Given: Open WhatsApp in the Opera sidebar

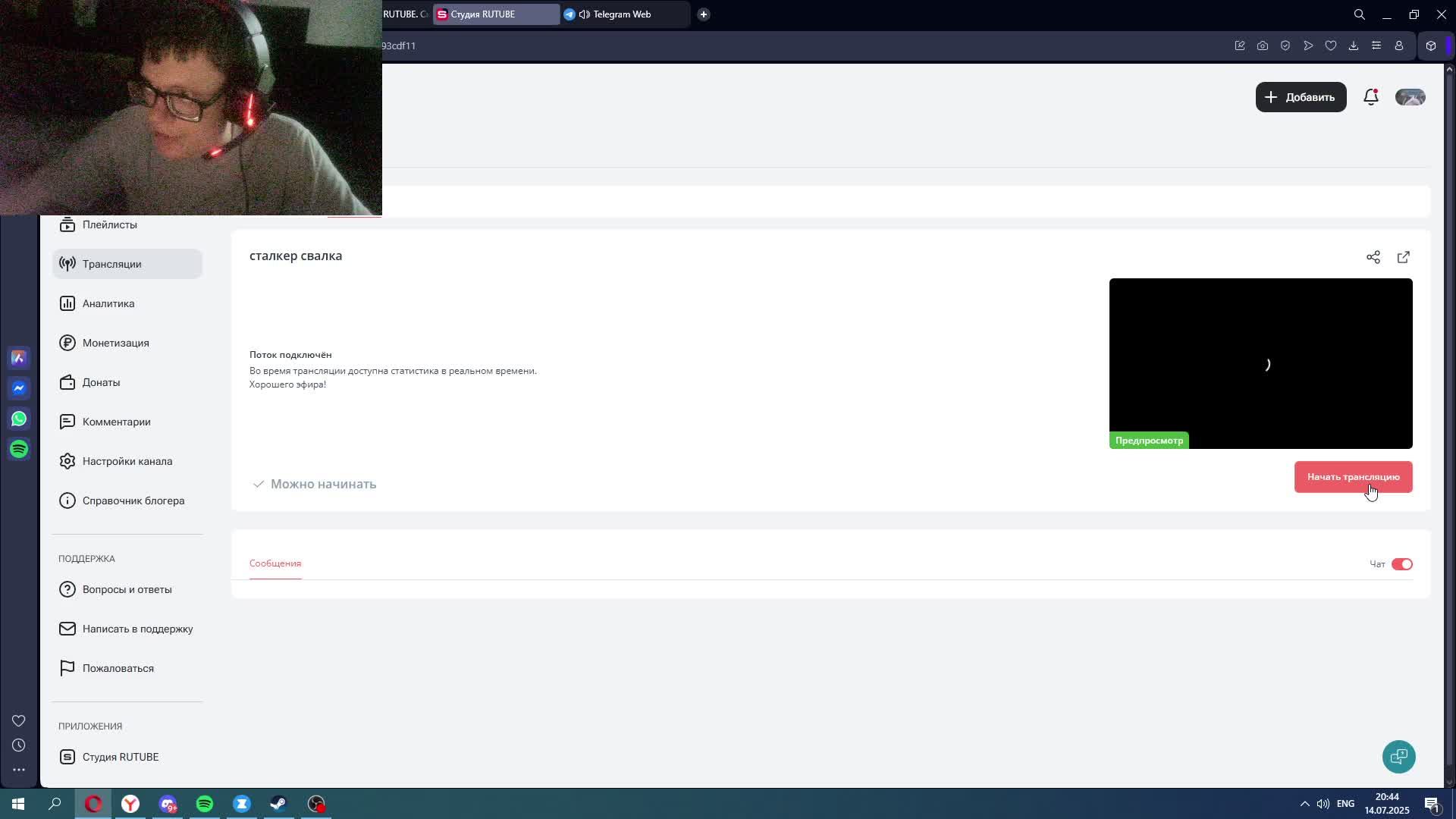Looking at the screenshot, I should coord(19,419).
